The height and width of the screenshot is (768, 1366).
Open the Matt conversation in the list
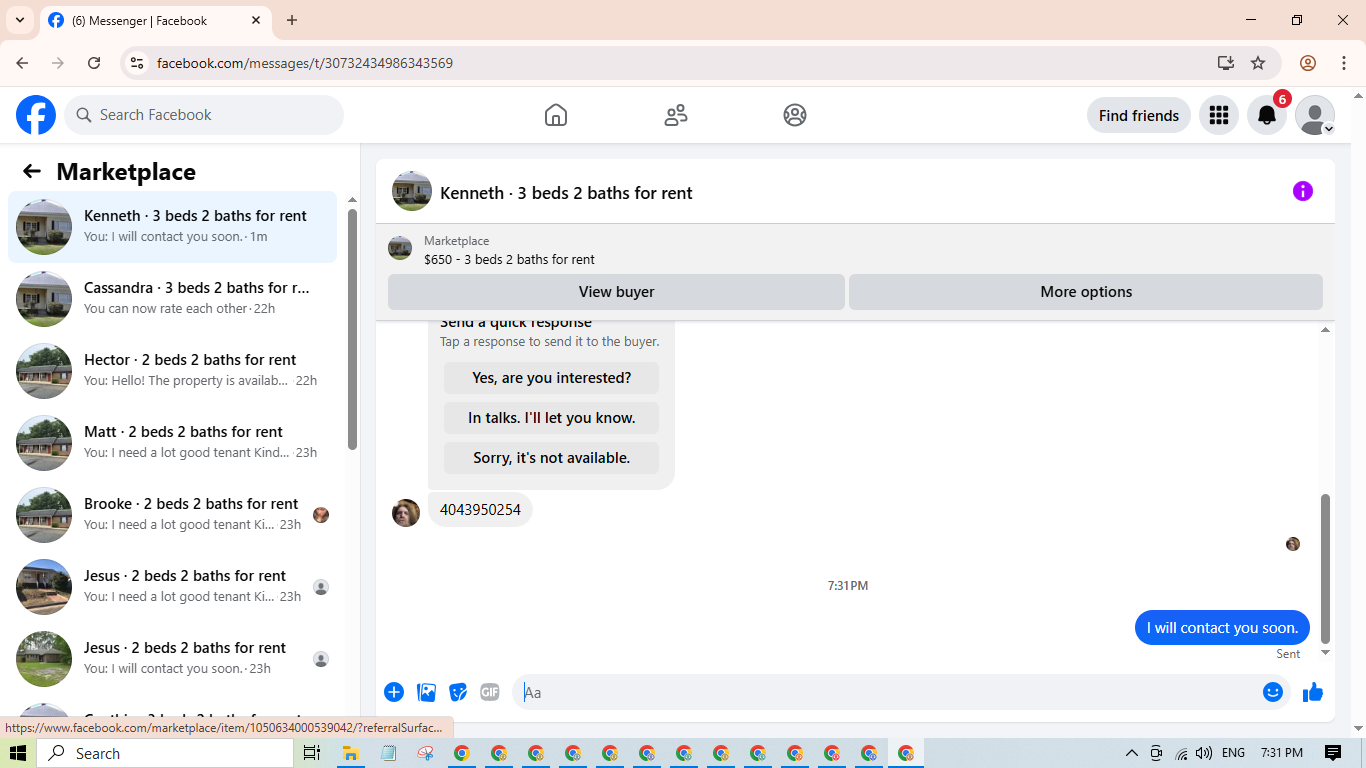173,443
